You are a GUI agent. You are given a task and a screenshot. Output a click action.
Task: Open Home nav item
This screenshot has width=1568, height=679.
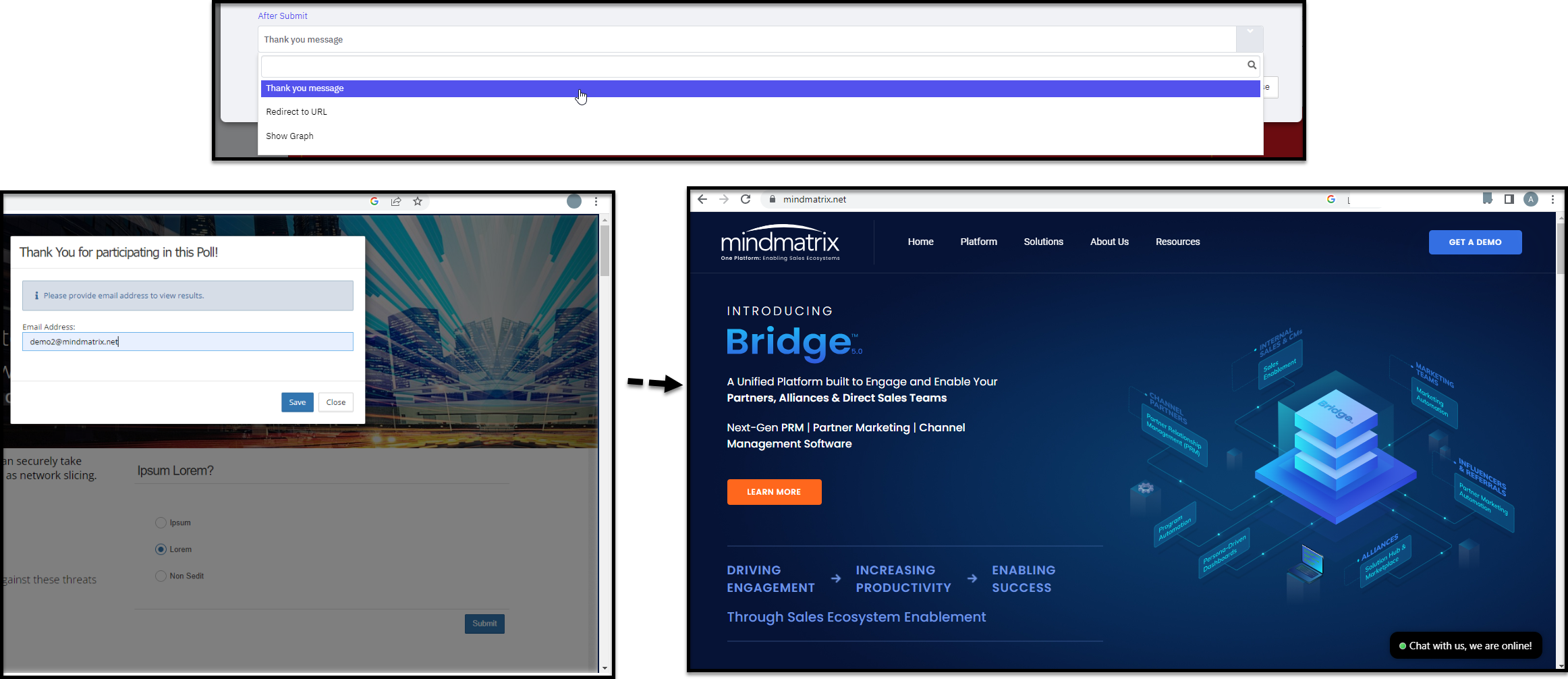[920, 242]
